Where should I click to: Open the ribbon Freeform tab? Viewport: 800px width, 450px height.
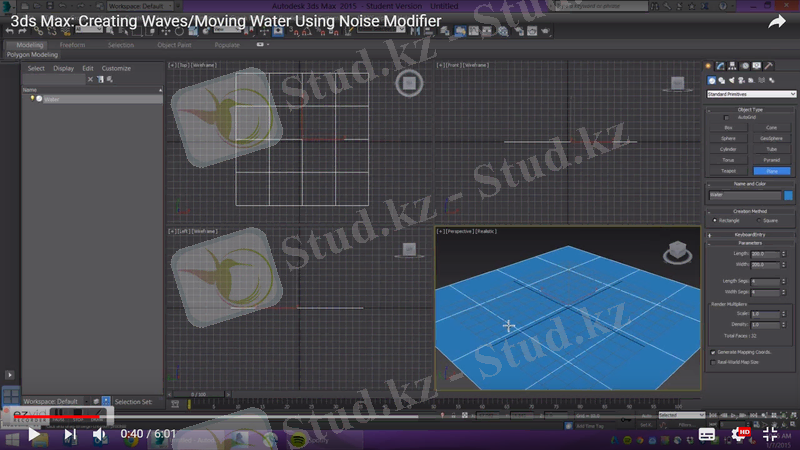tap(72, 45)
